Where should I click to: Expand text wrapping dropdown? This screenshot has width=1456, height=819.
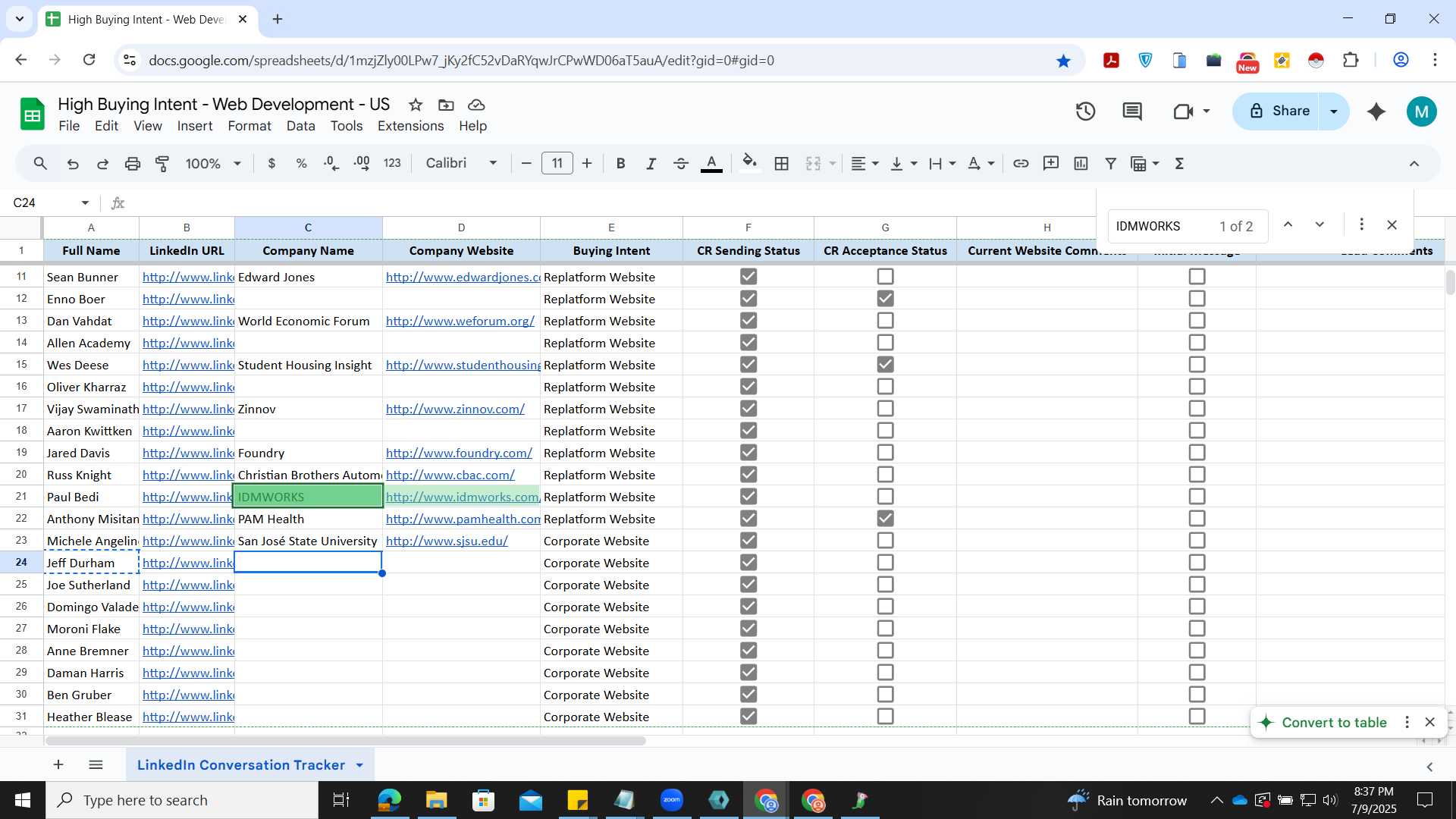coord(952,164)
